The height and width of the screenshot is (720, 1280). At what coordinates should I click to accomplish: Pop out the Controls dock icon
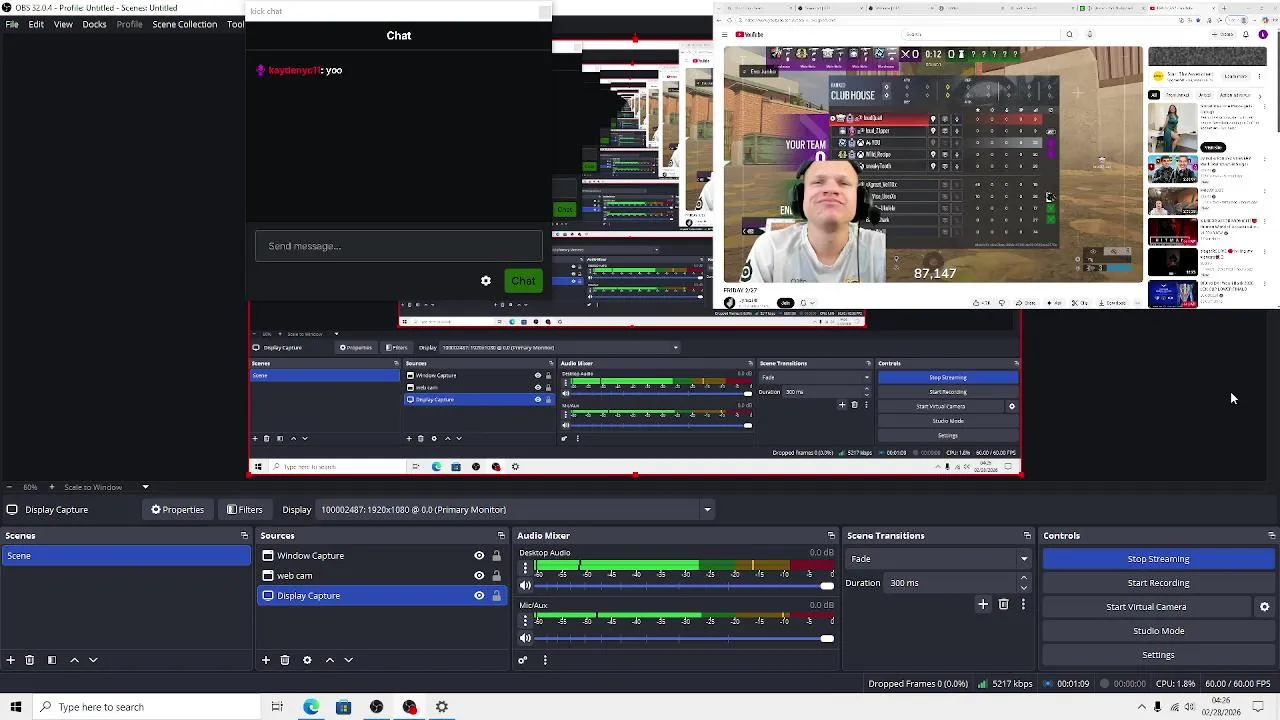1271,536
